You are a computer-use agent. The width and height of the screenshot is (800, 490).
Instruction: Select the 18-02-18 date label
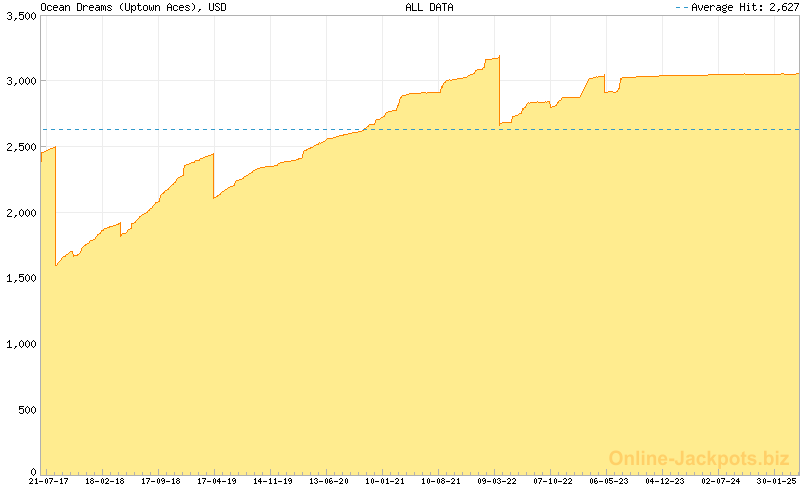click(x=104, y=481)
